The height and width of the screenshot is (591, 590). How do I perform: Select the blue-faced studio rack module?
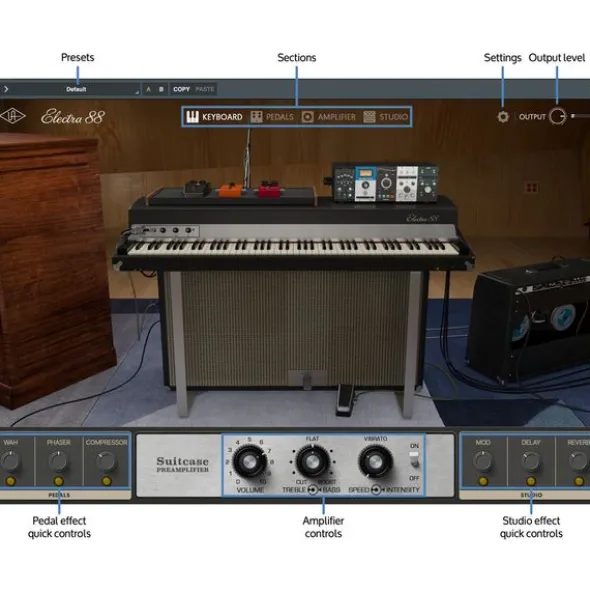click(365, 184)
